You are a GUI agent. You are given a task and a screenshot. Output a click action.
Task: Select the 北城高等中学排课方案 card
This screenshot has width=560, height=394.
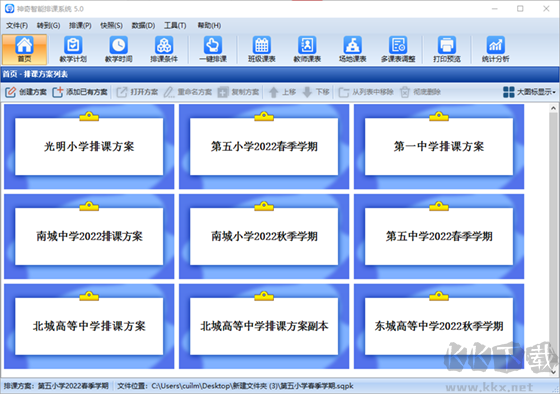point(89,326)
